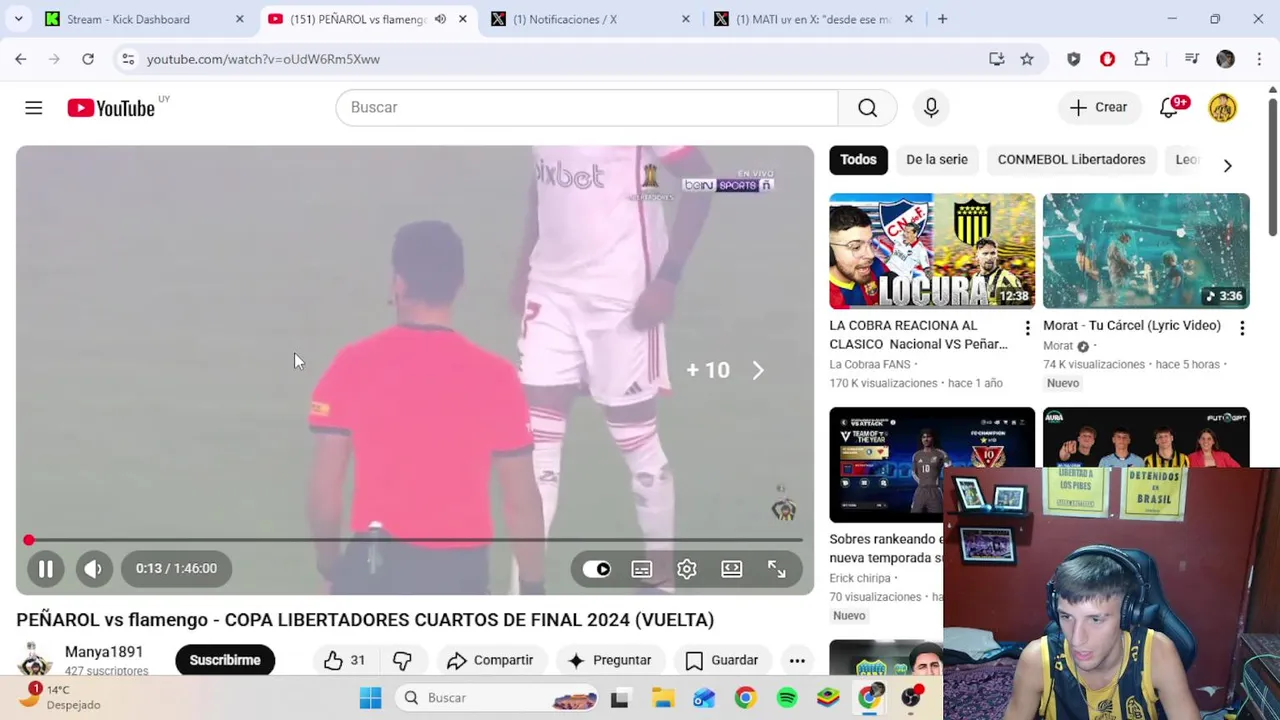View site information icon in address bar
This screenshot has height=720, width=1280.
point(128,59)
